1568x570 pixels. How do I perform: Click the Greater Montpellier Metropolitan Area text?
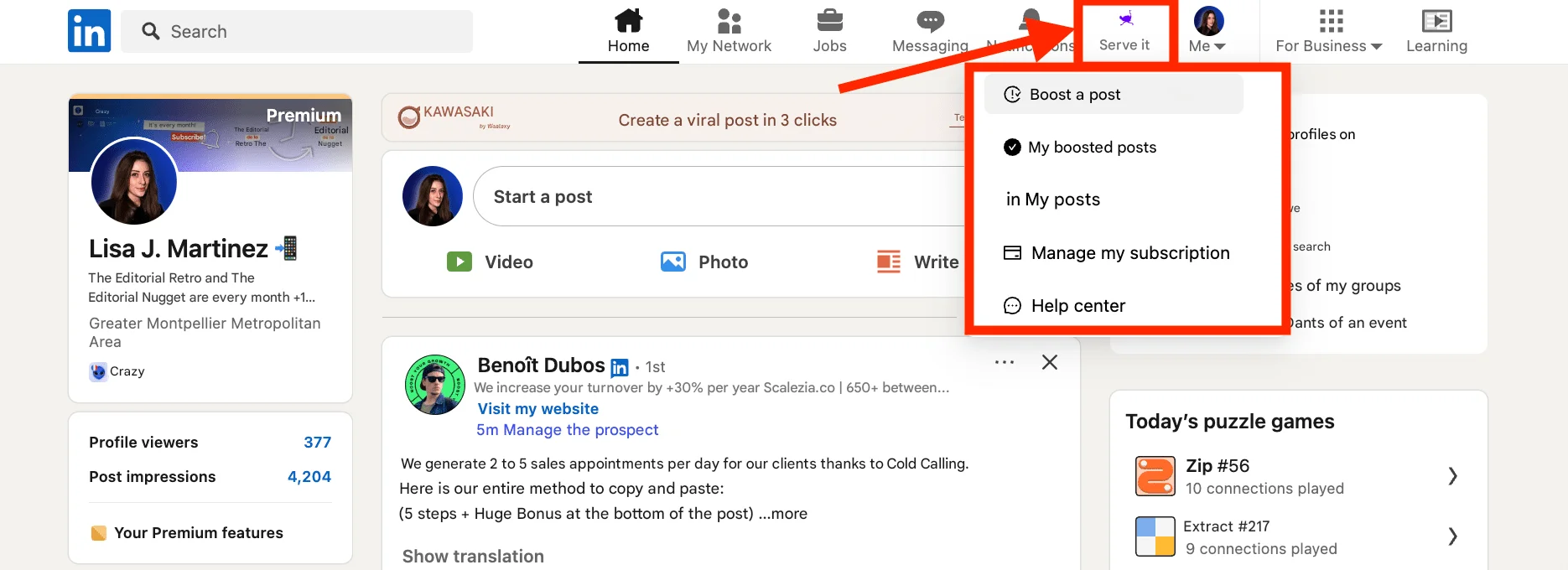coord(205,332)
